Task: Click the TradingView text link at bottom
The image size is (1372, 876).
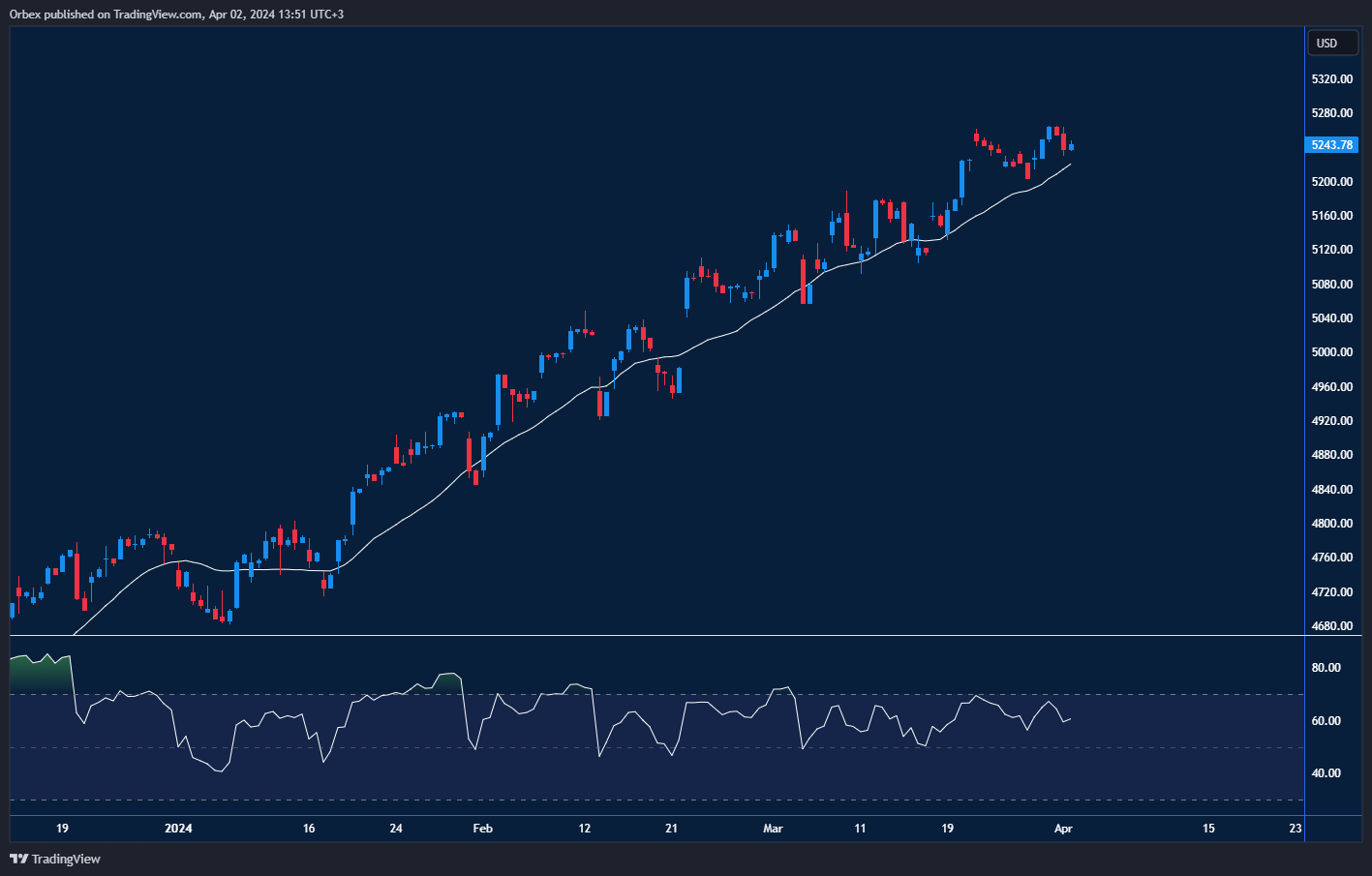Action: tap(65, 859)
